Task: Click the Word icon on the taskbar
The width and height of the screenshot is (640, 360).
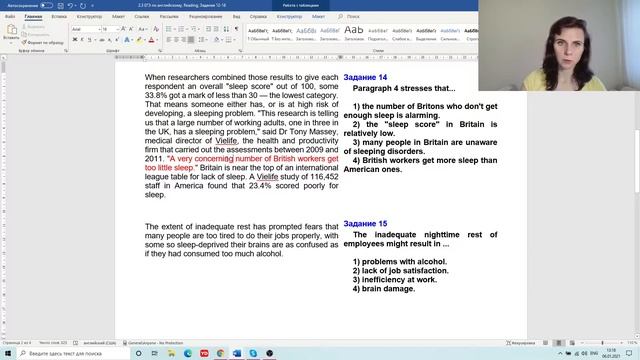Action: point(237,353)
